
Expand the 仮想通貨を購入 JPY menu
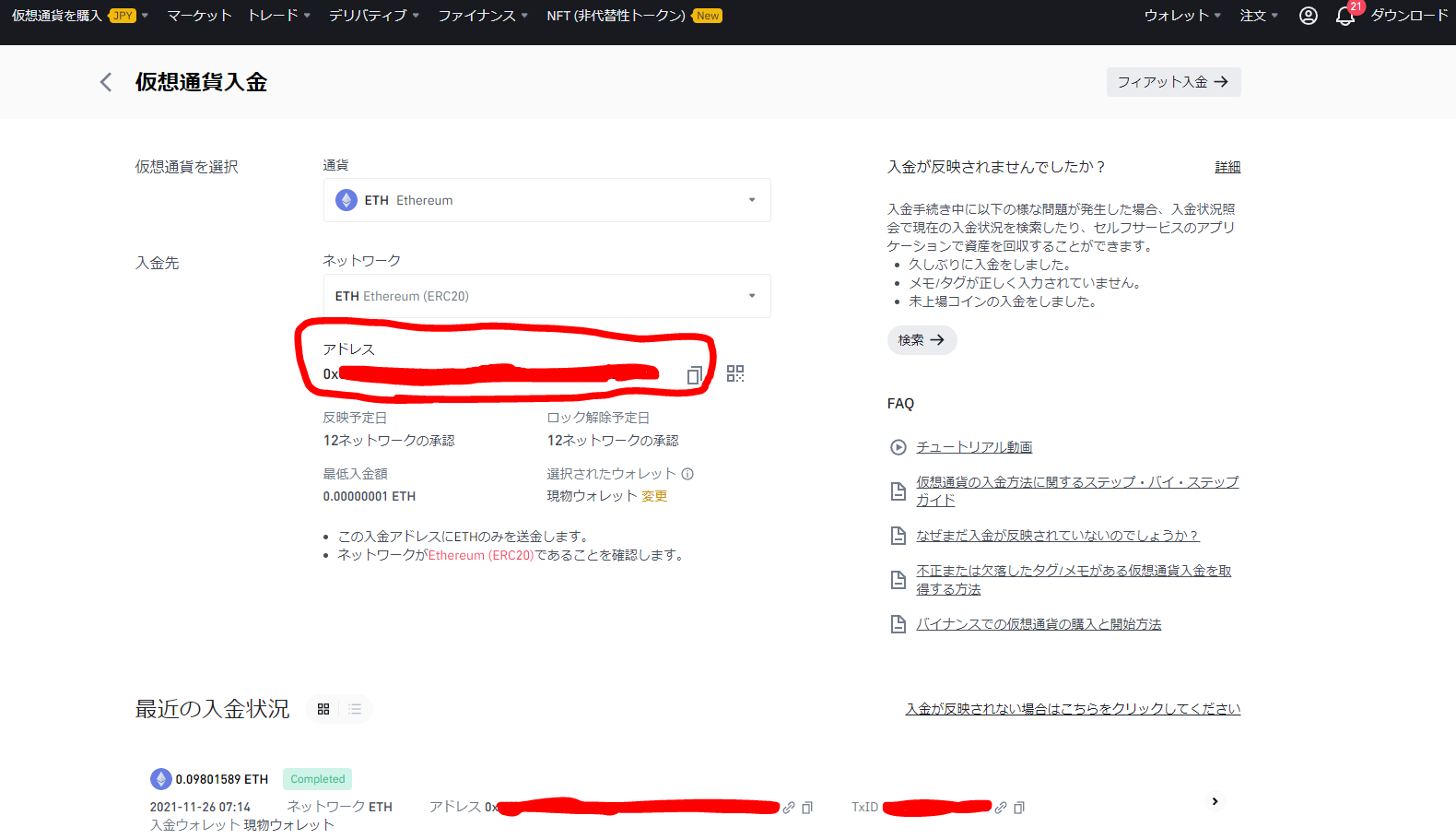pyautogui.click(x=80, y=16)
